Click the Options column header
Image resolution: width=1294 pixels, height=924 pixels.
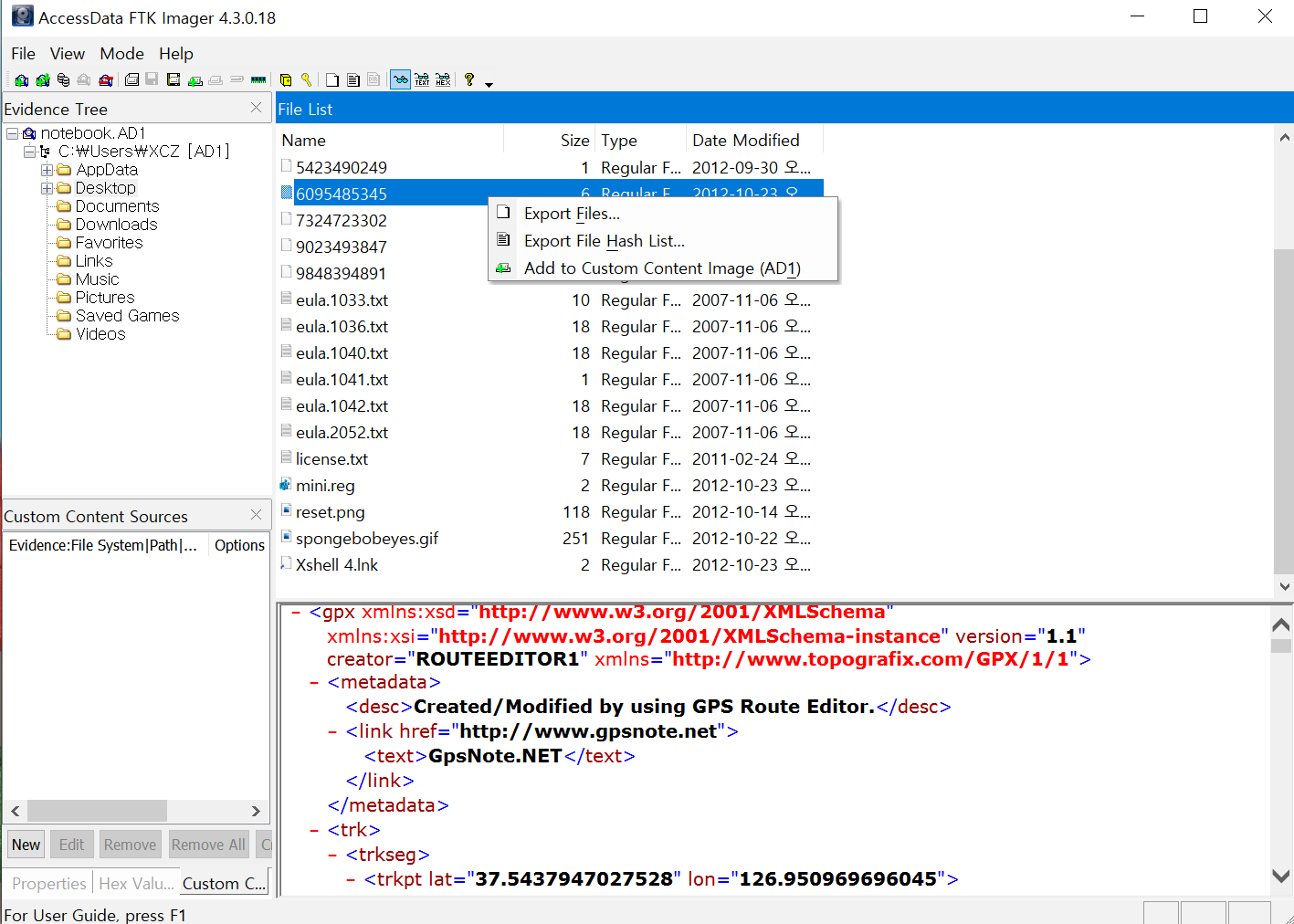coord(239,545)
